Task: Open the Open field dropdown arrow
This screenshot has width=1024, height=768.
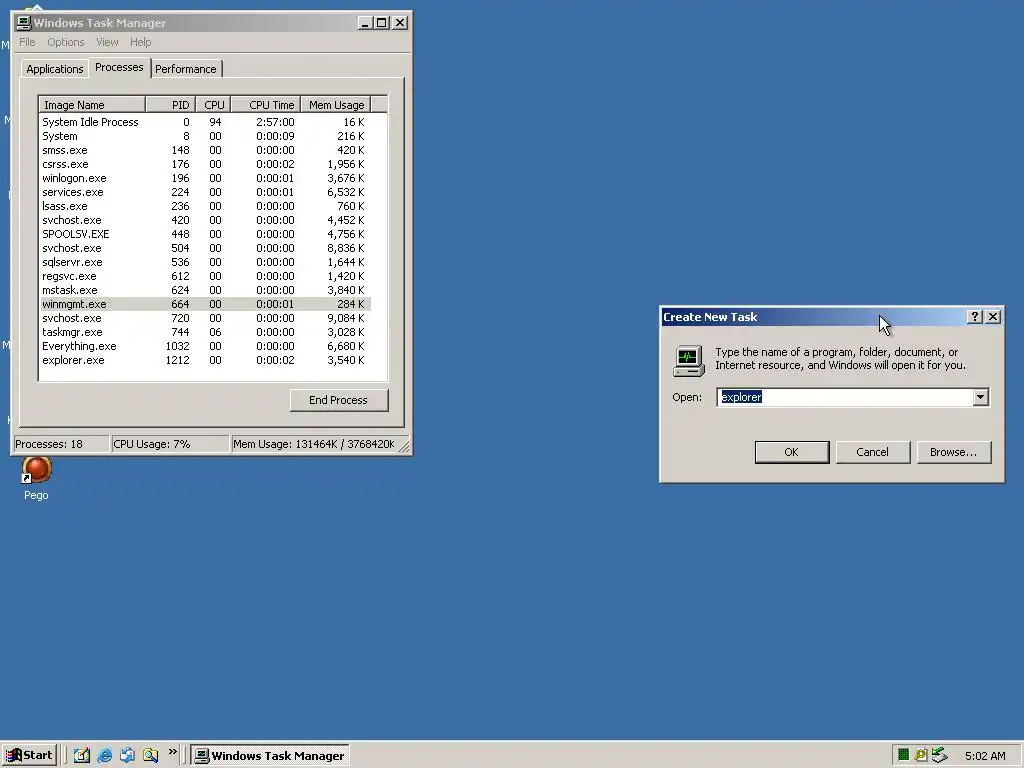Action: 980,397
